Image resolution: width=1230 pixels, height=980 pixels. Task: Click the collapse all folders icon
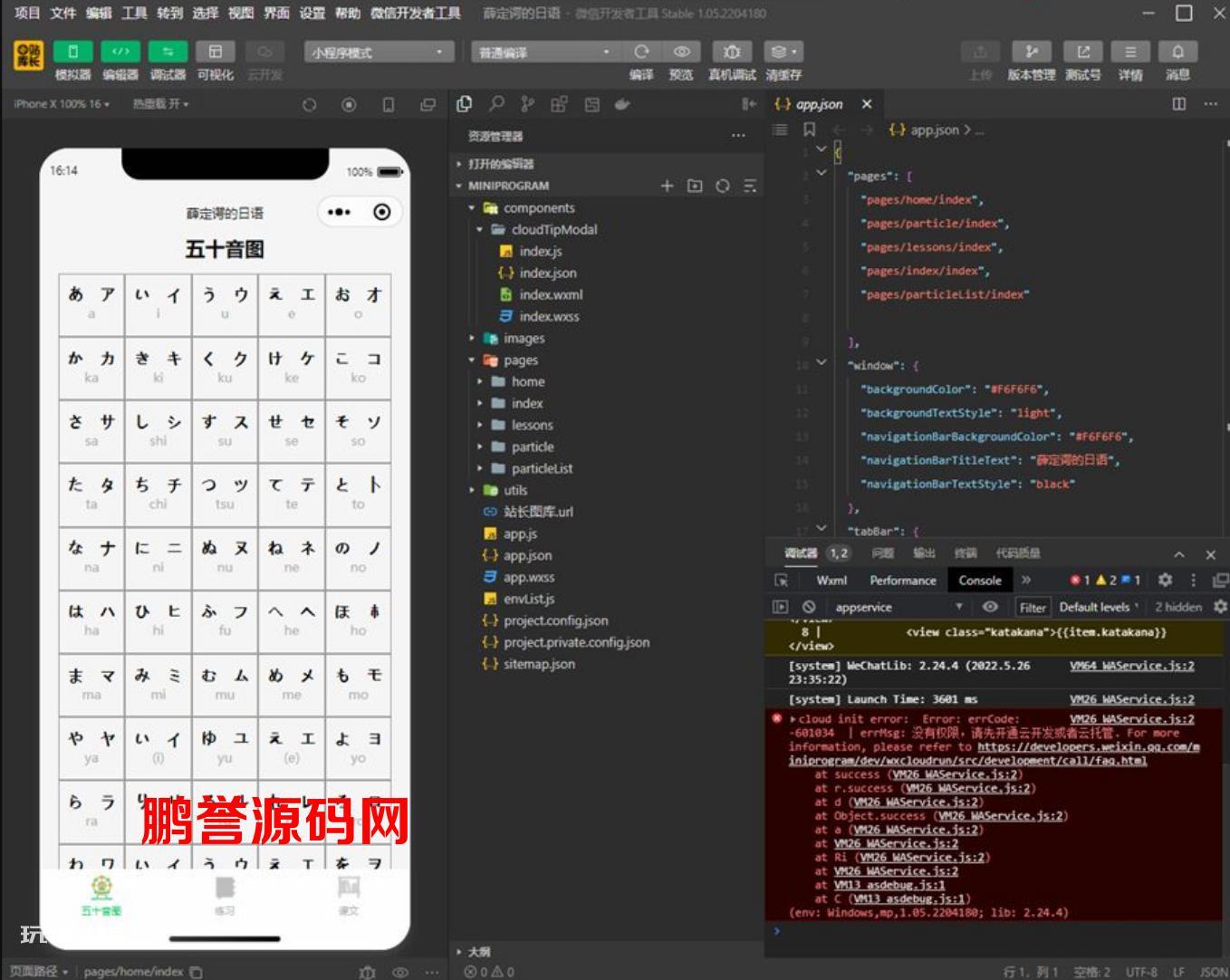(x=749, y=186)
